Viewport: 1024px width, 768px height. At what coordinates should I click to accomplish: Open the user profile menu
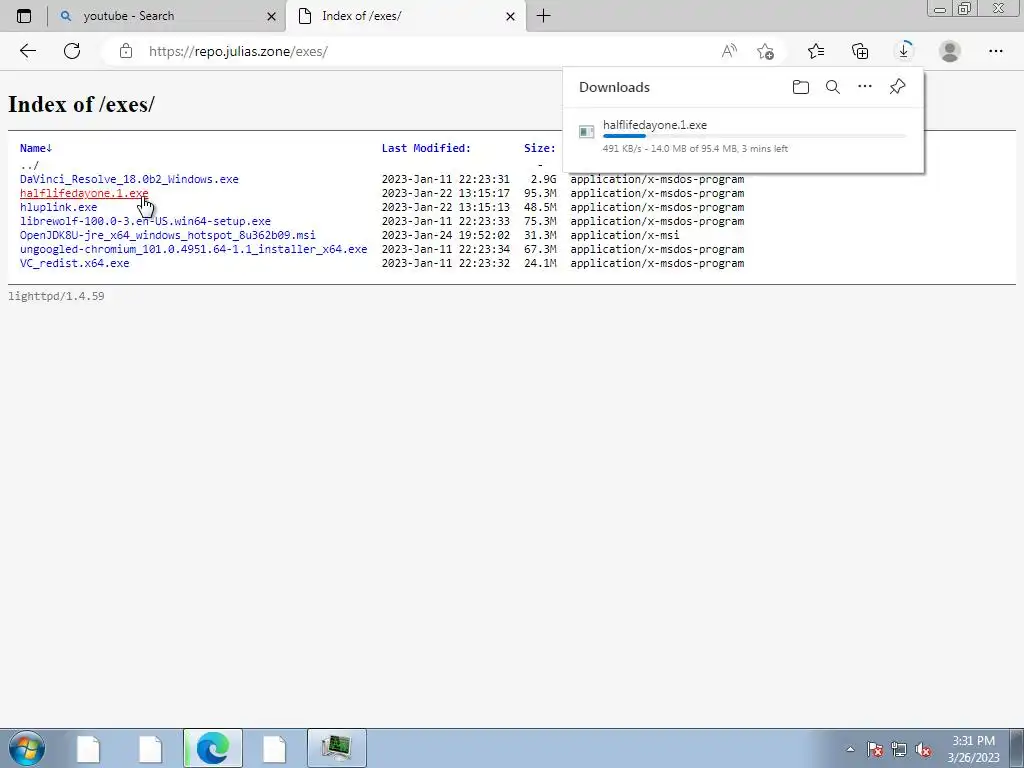click(x=950, y=51)
